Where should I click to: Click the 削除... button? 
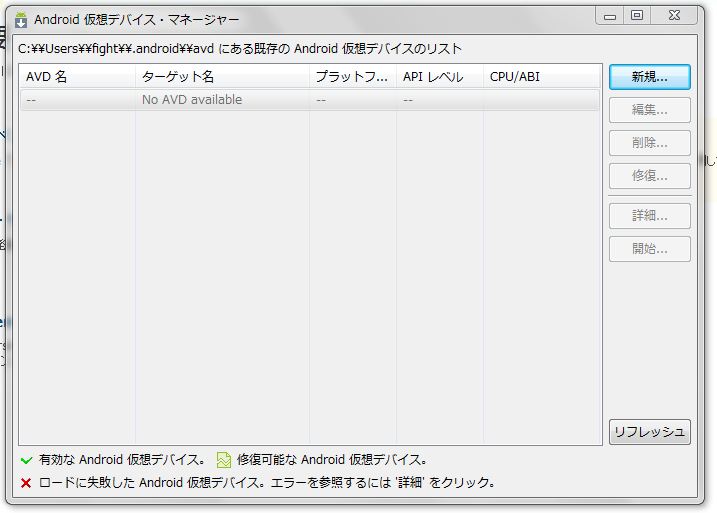[649, 143]
